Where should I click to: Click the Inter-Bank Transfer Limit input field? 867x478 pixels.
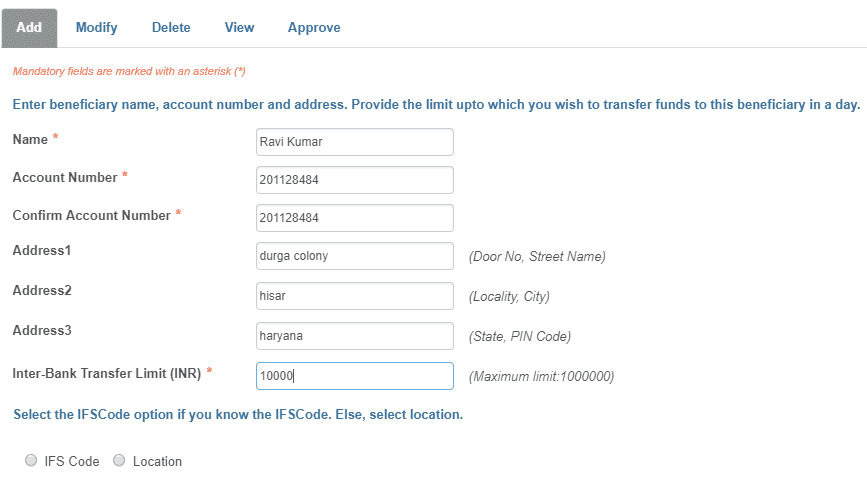pos(354,376)
